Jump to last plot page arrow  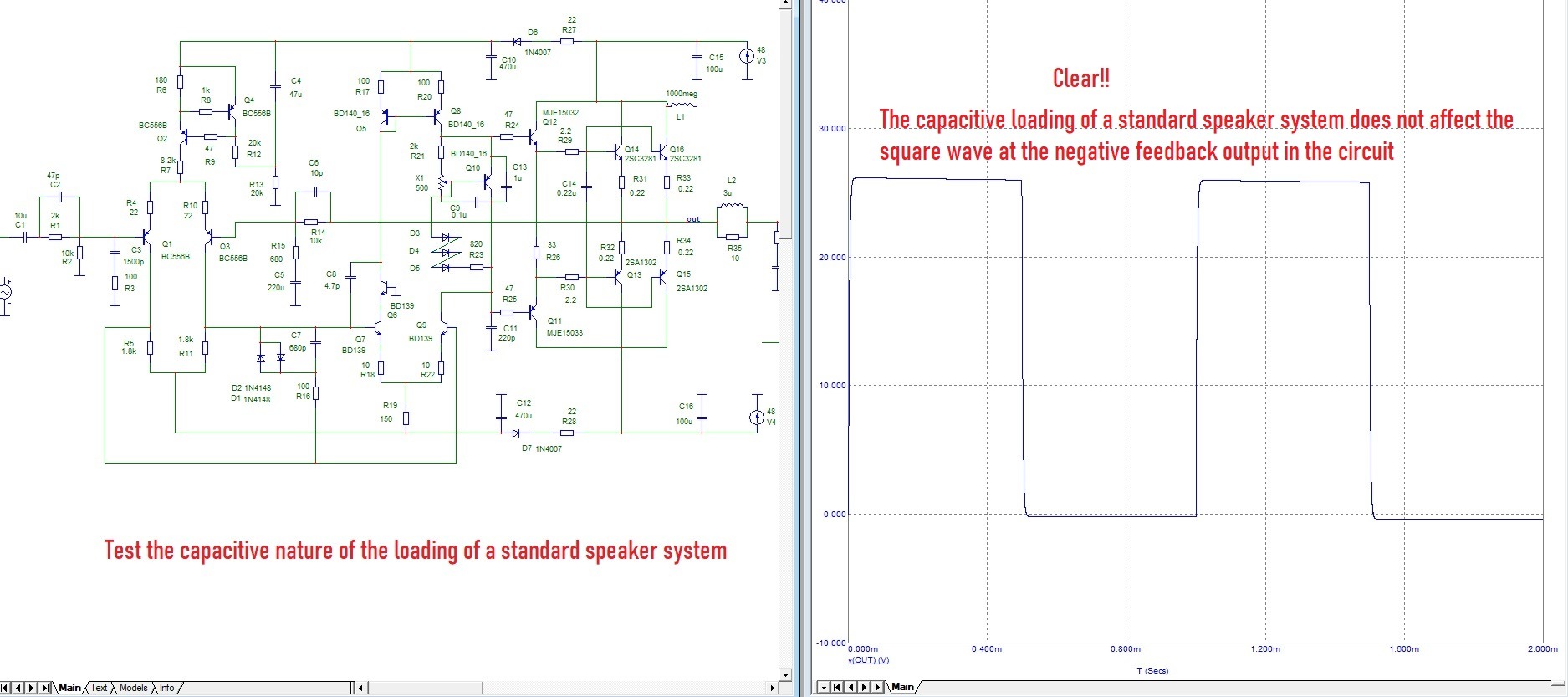click(x=877, y=688)
